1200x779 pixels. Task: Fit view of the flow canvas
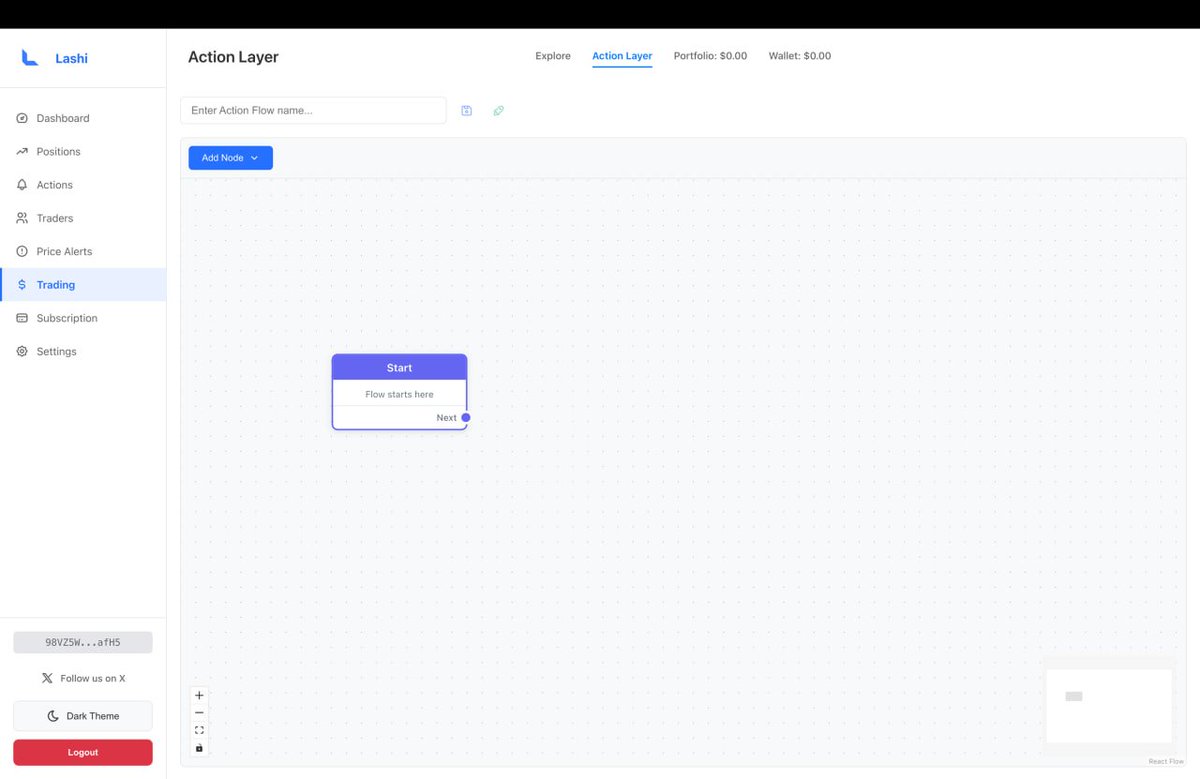pos(199,730)
